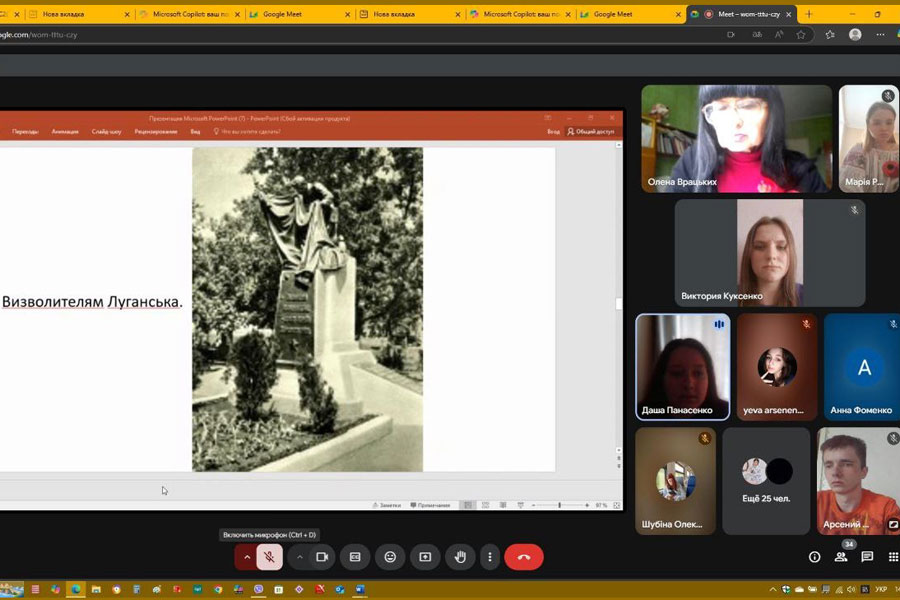Open the meeting details info icon
Viewport: 900px width, 600px height.
point(814,557)
